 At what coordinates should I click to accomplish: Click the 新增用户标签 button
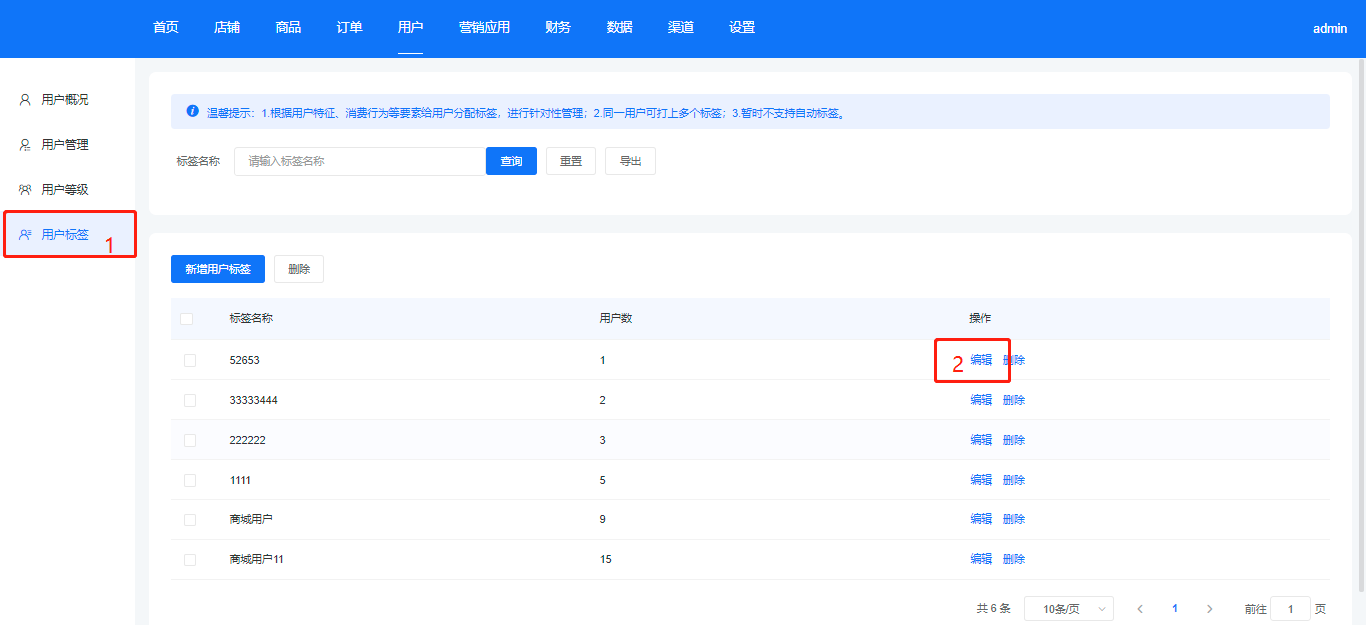point(217,269)
